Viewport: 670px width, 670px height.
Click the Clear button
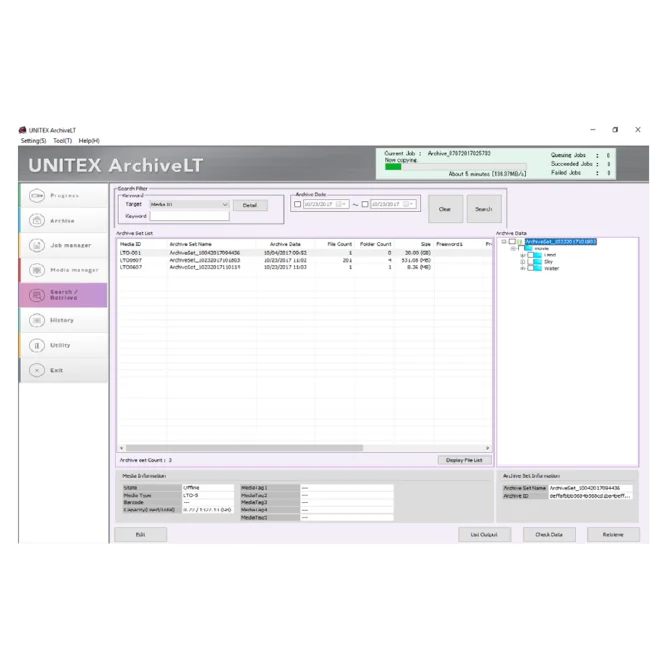coord(445,209)
